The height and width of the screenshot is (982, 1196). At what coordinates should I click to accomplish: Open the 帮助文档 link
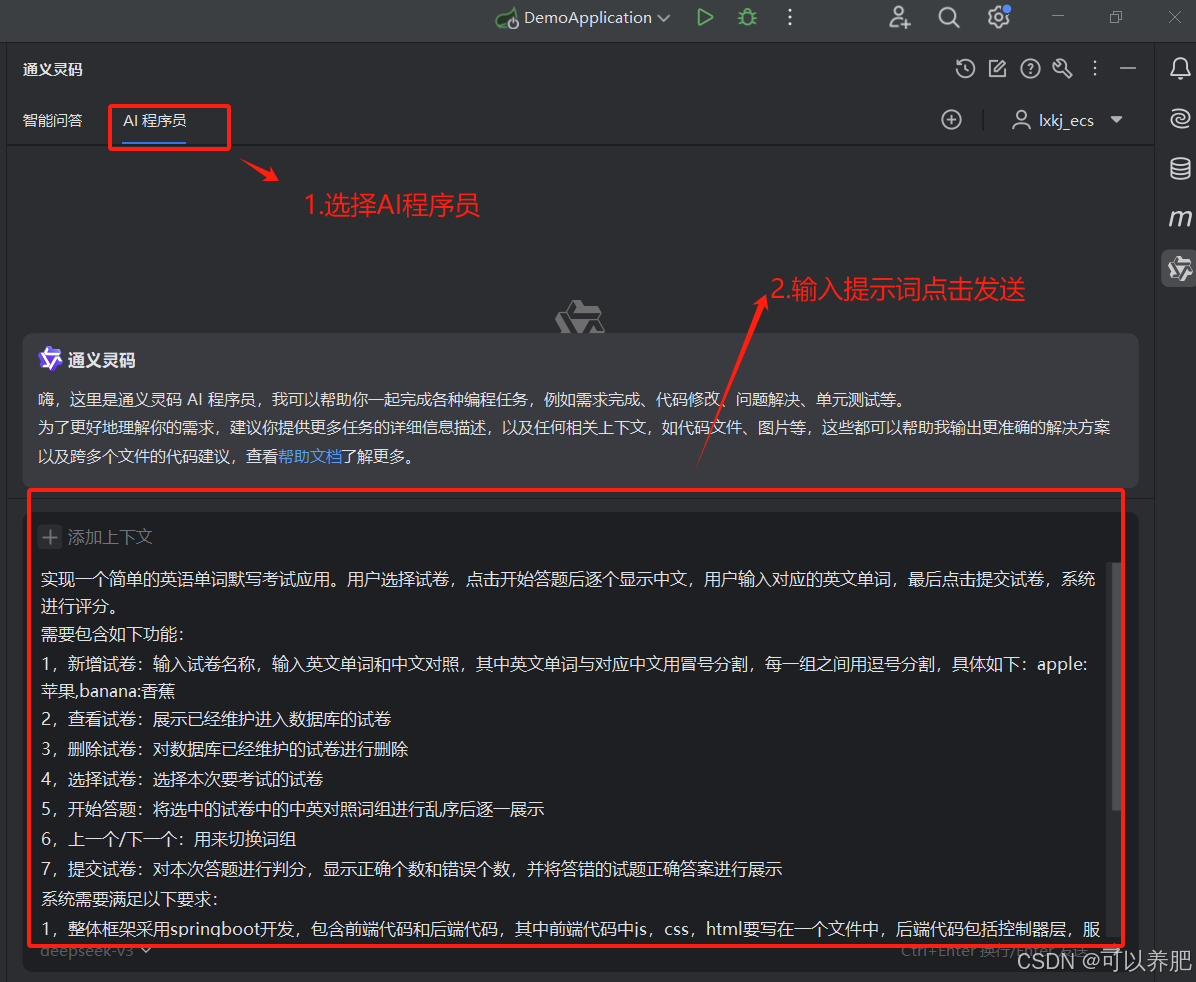click(310, 456)
